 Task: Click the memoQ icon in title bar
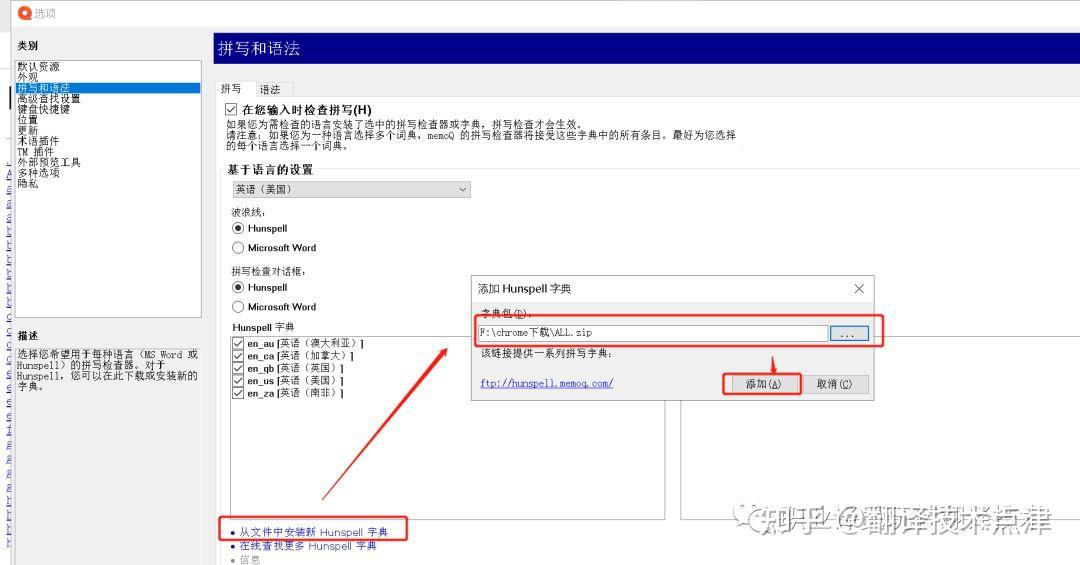point(24,13)
